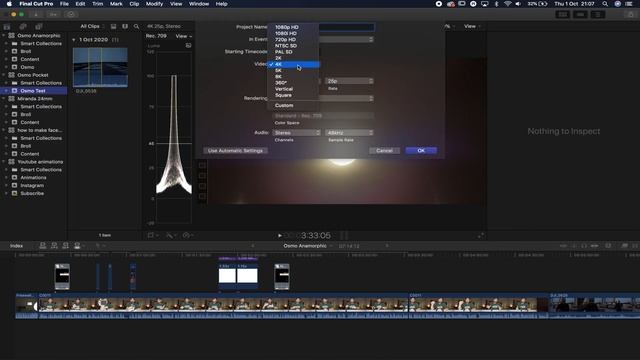Open the In Event dropdown
This screenshot has width=640, height=360.
coord(346,40)
